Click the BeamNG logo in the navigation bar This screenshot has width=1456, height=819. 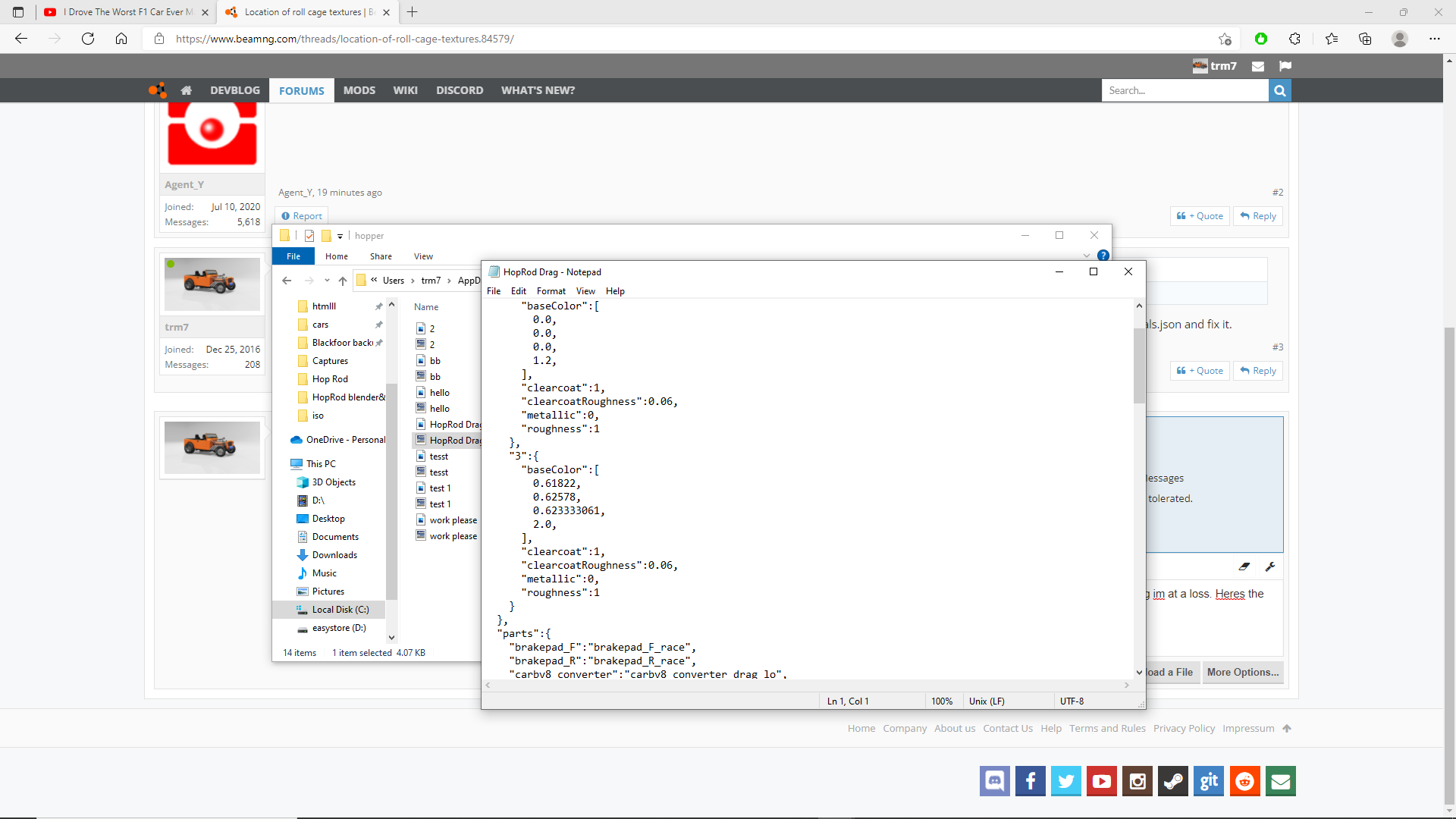tap(157, 90)
